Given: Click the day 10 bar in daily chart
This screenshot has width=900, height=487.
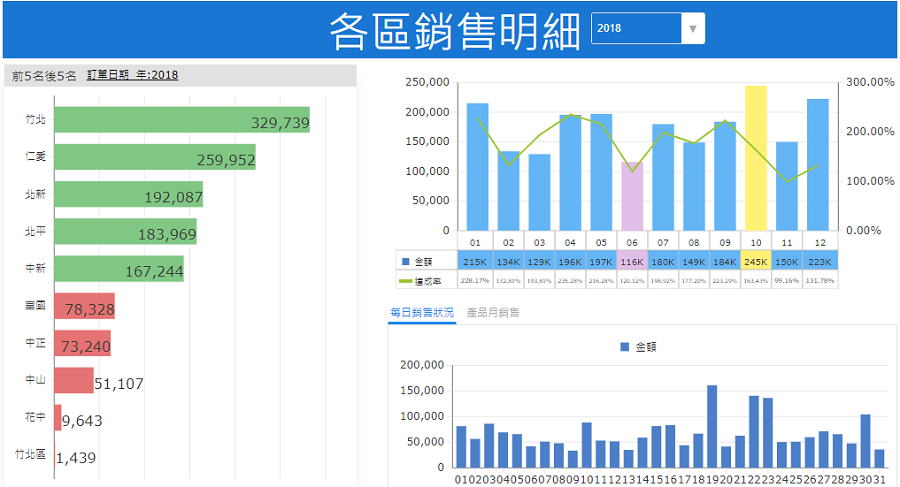Looking at the screenshot, I should pyautogui.click(x=587, y=445).
